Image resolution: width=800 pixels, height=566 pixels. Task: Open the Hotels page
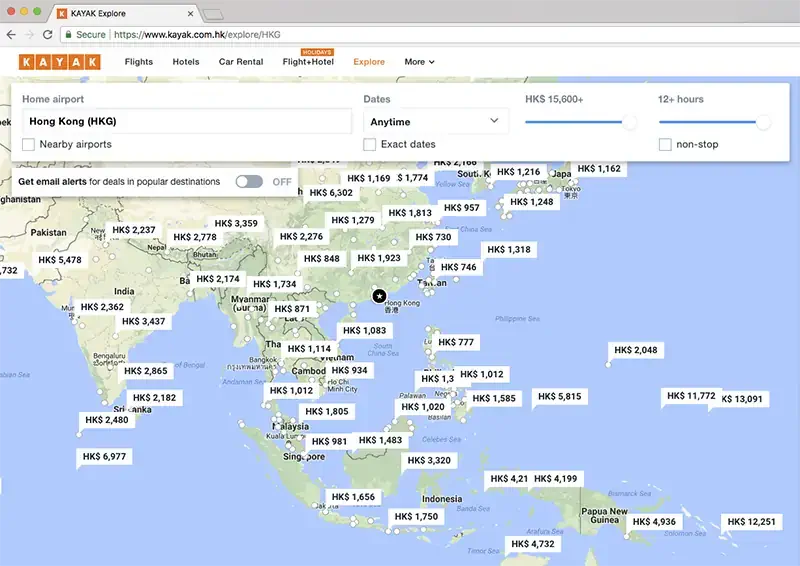tap(186, 62)
